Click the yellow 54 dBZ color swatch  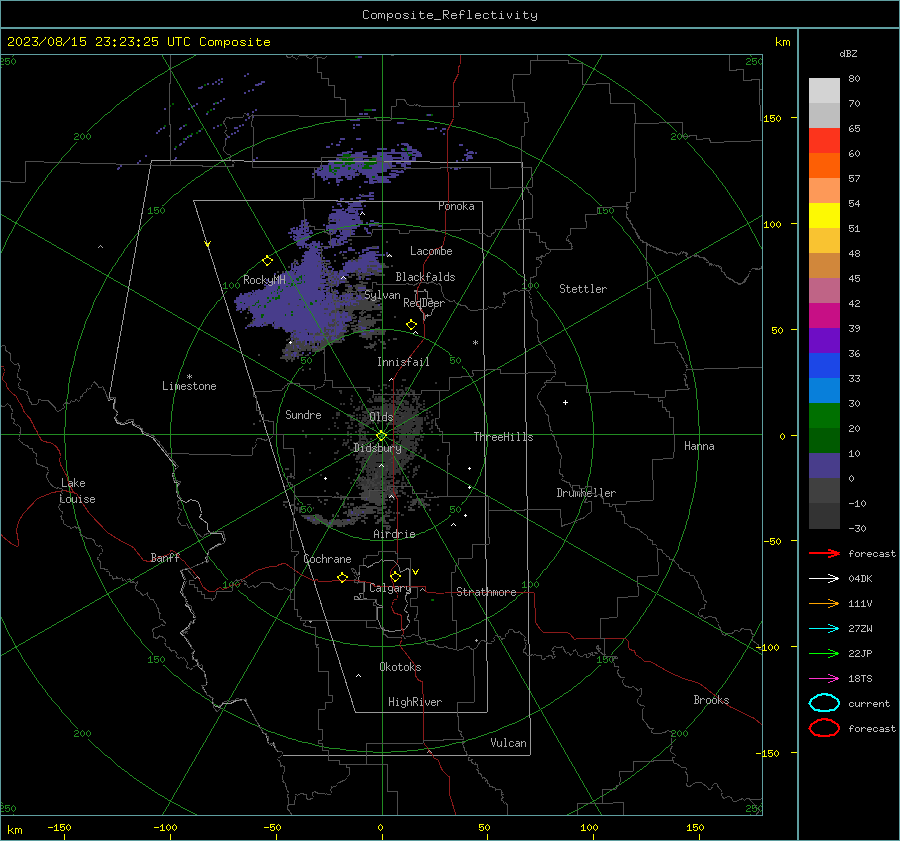coord(824,215)
